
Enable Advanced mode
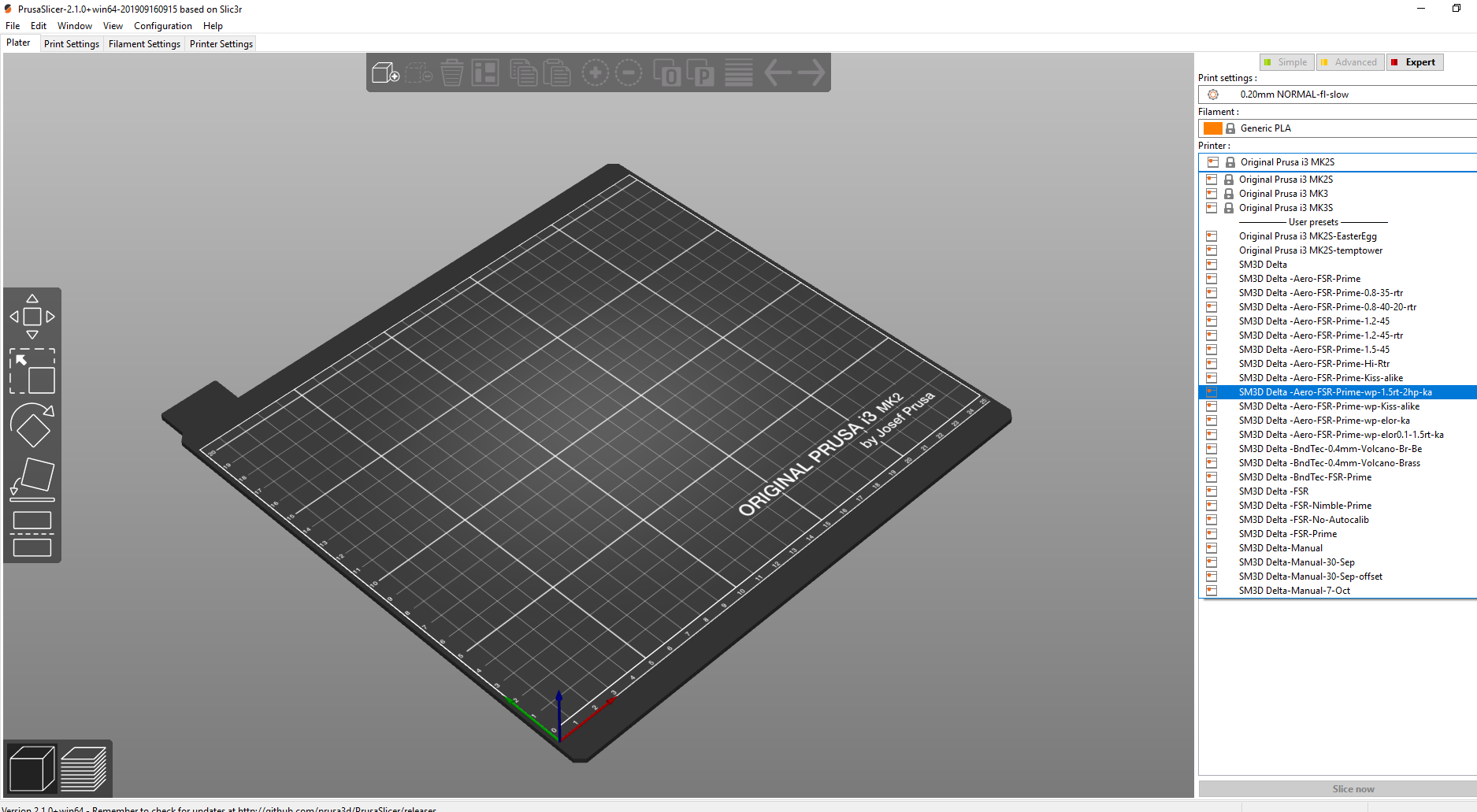click(x=1349, y=62)
